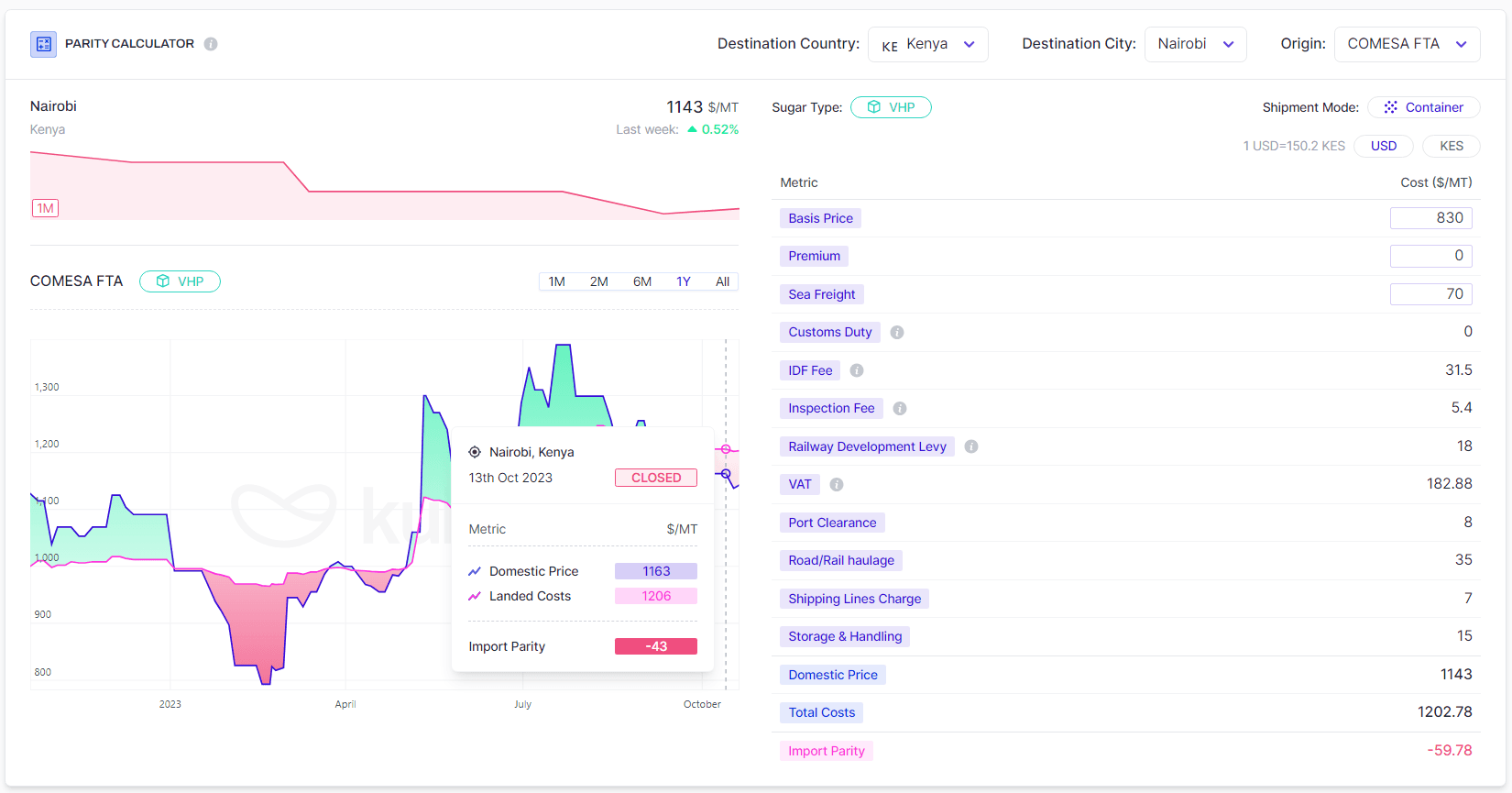Viewport: 1512px width, 793px height.
Task: Click the info icon next to Customs Duty
Action: click(x=897, y=333)
